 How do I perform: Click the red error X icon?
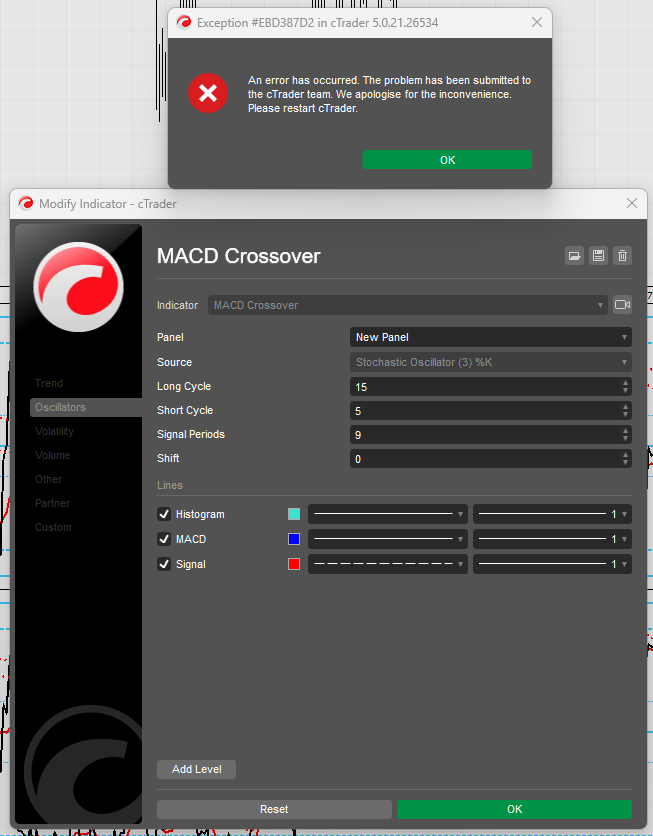(208, 93)
